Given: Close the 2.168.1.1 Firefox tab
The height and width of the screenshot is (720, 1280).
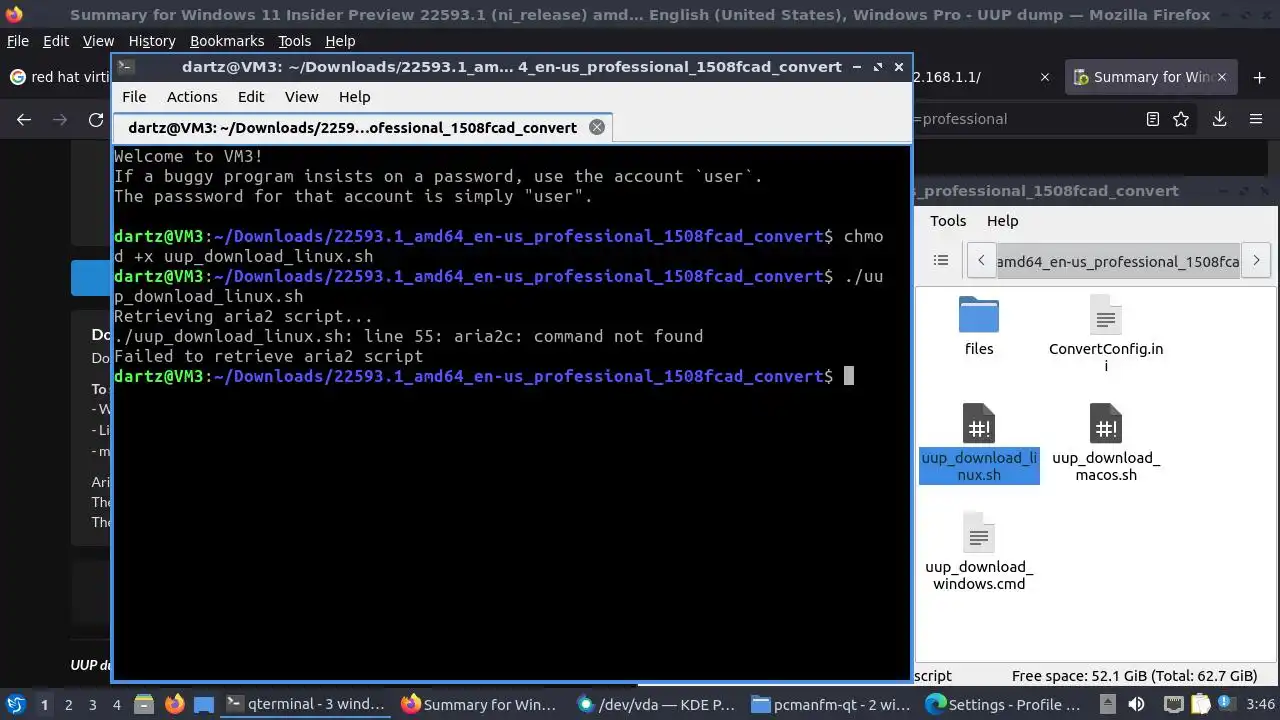Looking at the screenshot, I should (1045, 77).
